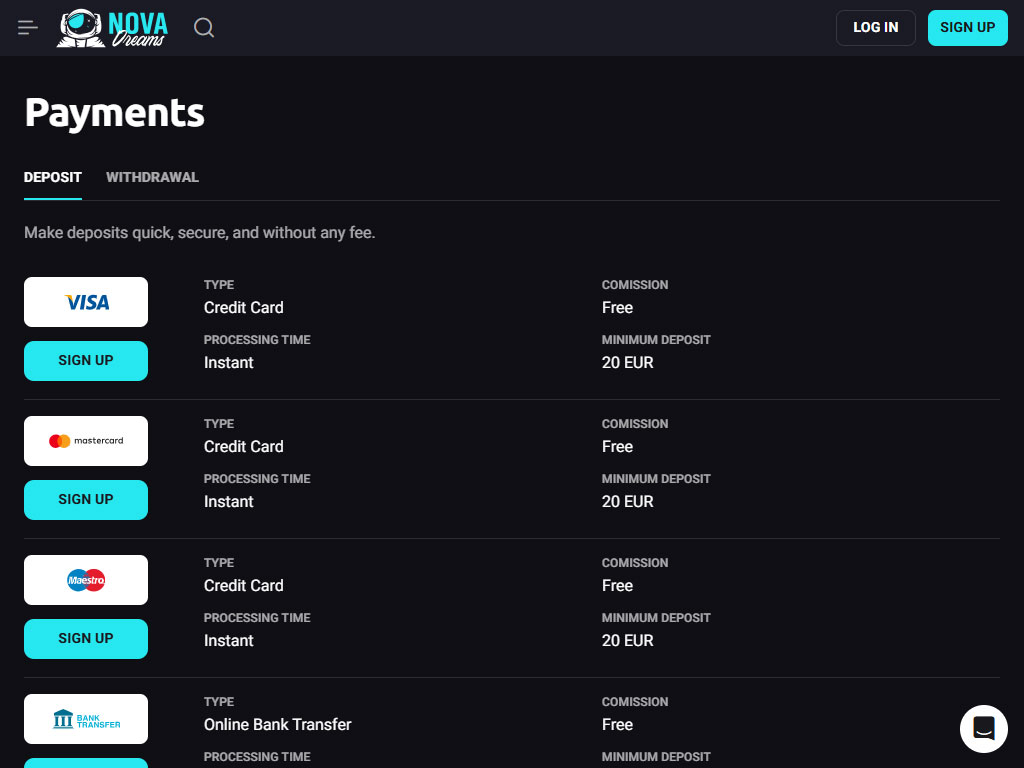This screenshot has height=768, width=1024.
Task: Click 'Free' commission in VISA row
Action: 617,308
